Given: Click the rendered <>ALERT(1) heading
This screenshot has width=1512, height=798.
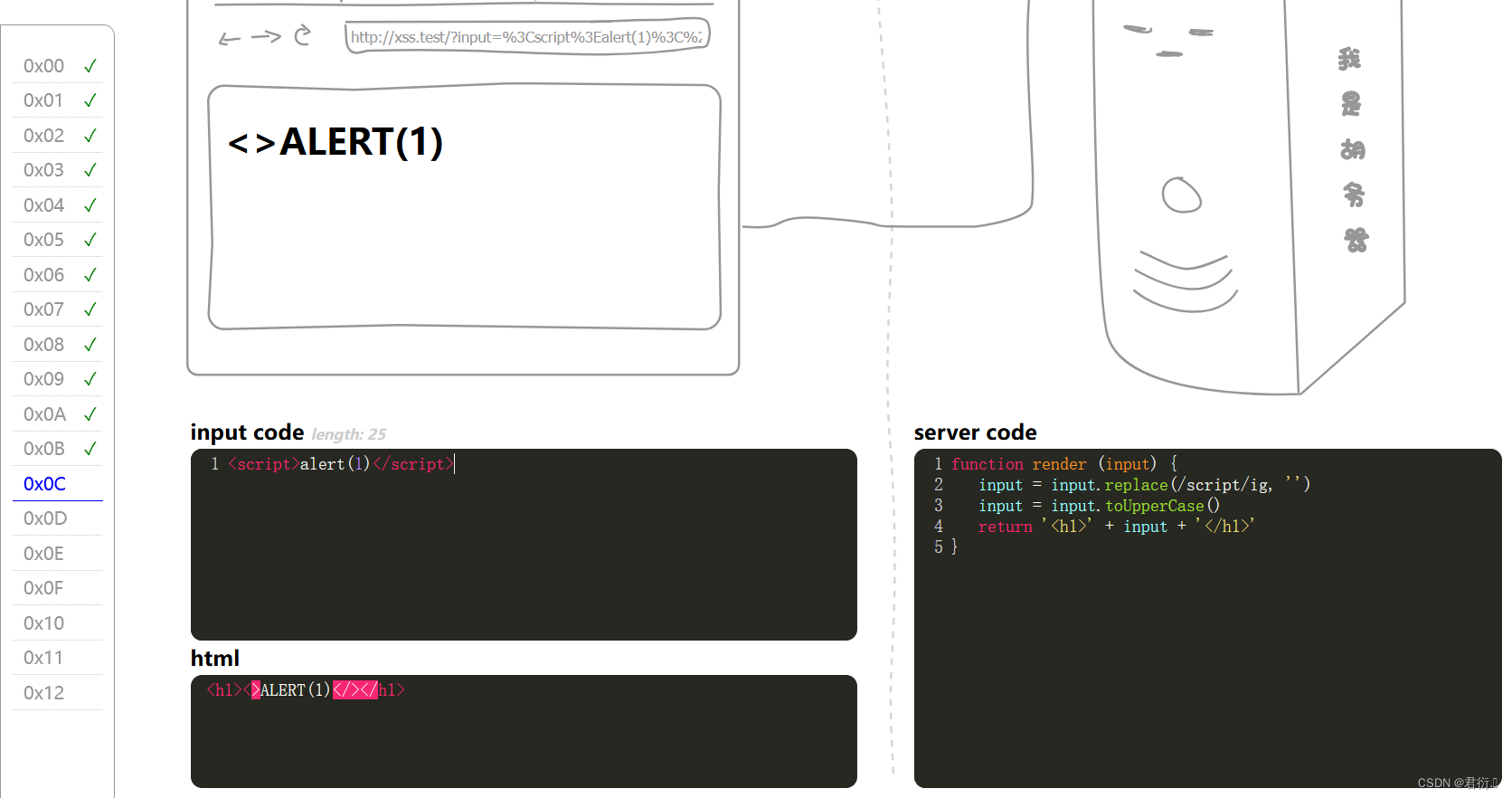Looking at the screenshot, I should pyautogui.click(x=335, y=142).
